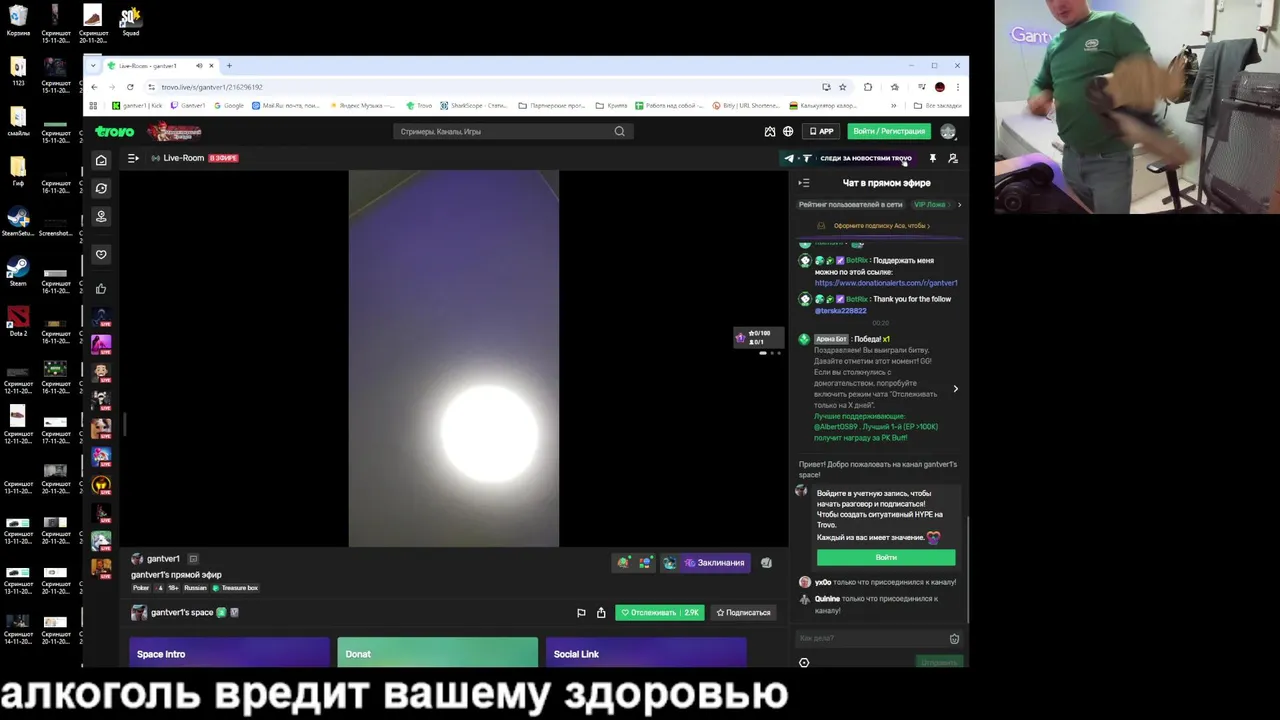Open the sidebar heart favorites icon

pos(101,254)
